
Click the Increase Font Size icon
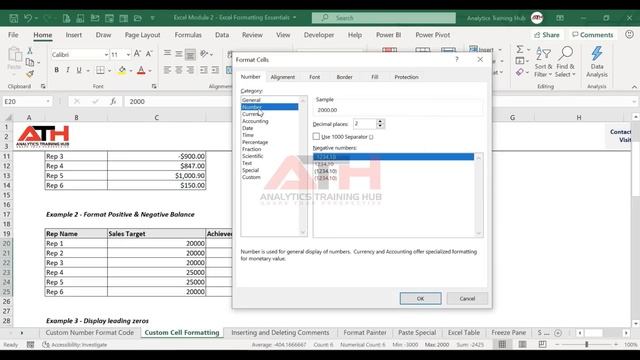tap(138, 54)
